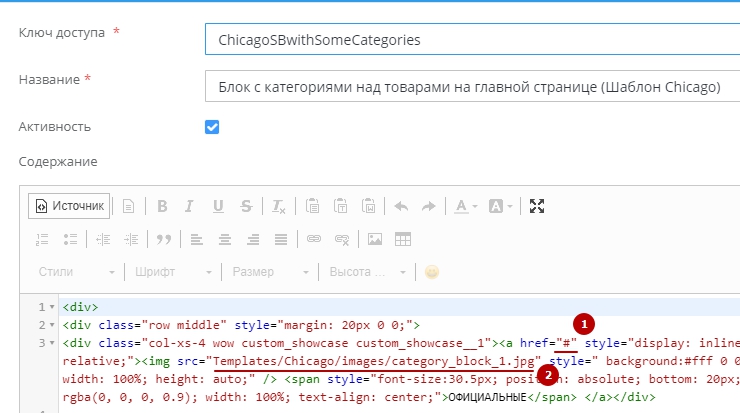The image size is (740, 413).
Task: Toggle italic formatting in the editor
Action: coord(189,206)
